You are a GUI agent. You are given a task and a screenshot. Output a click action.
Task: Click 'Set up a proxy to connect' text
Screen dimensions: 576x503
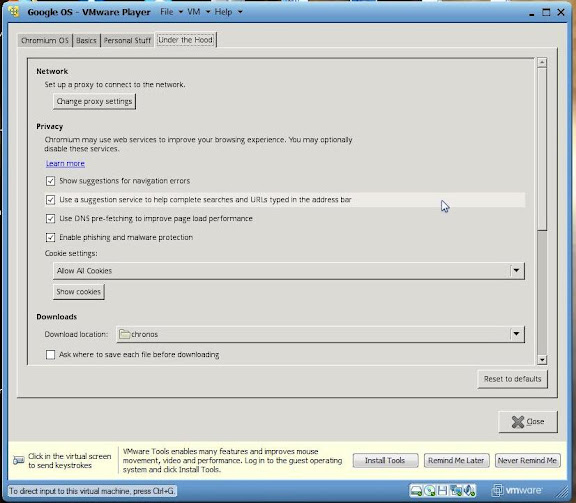pyautogui.click(x=115, y=85)
